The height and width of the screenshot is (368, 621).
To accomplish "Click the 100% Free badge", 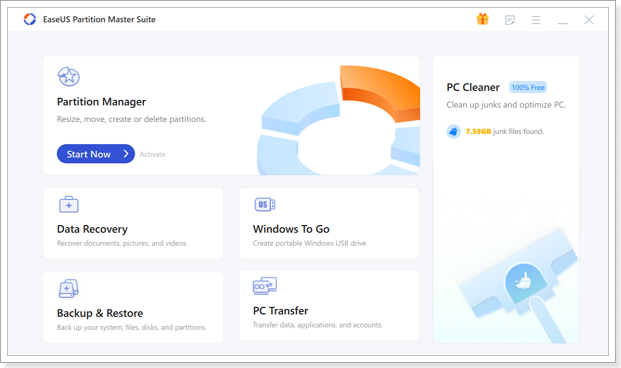I will (528, 88).
